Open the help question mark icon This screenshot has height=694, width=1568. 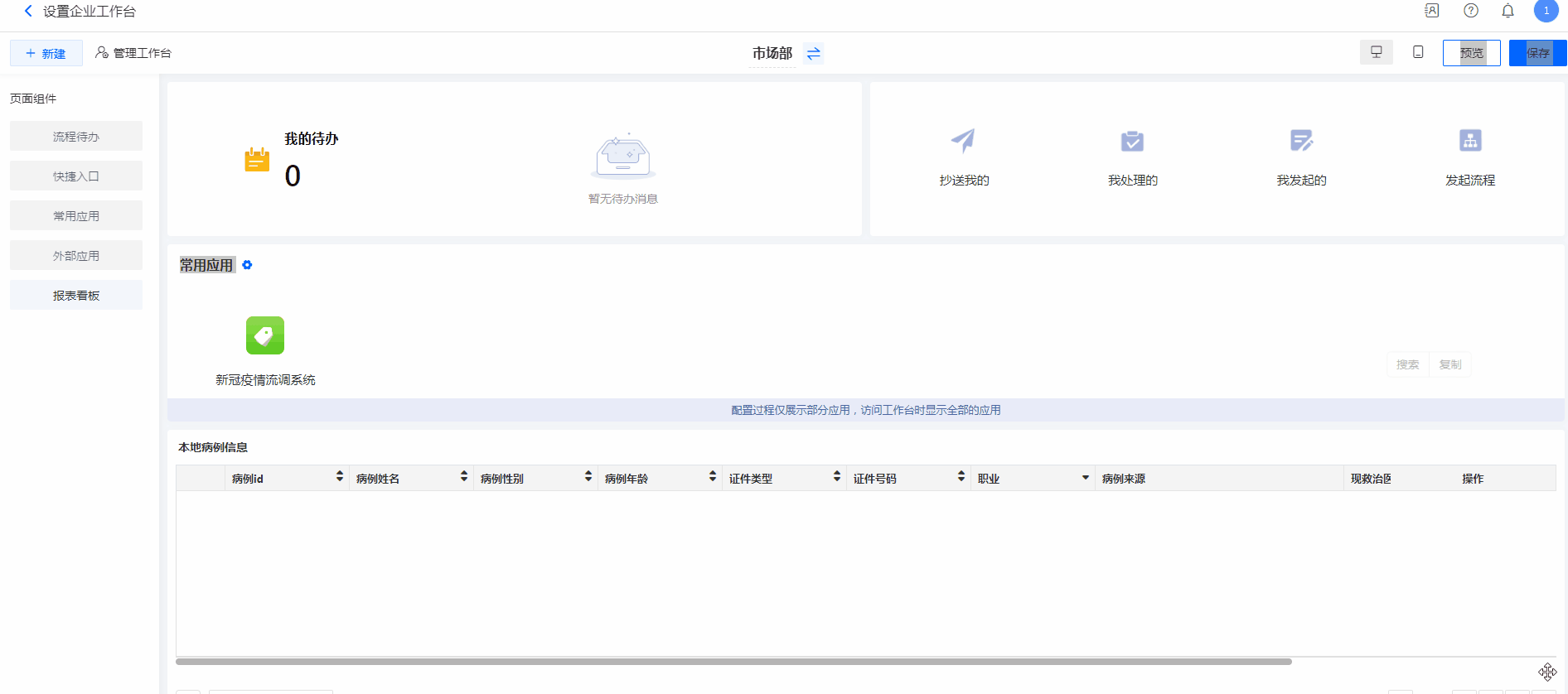(1470, 11)
